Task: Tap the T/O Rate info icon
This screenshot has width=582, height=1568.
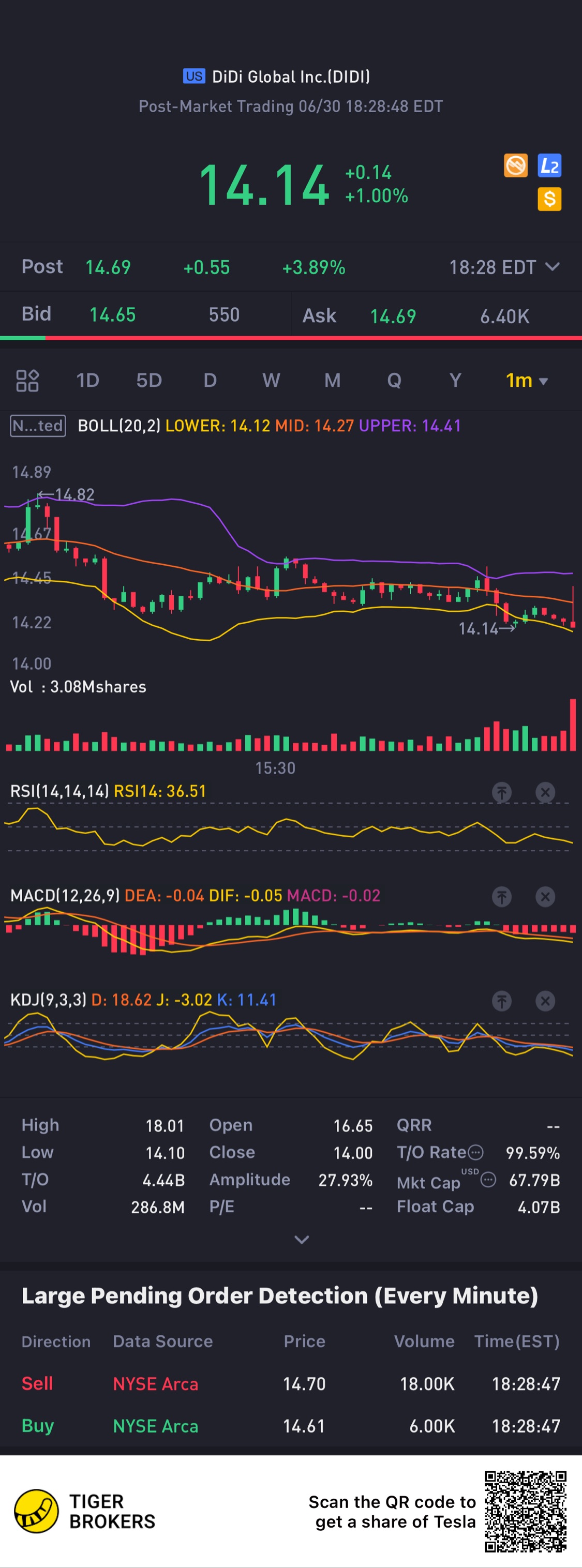Action: (476, 1152)
